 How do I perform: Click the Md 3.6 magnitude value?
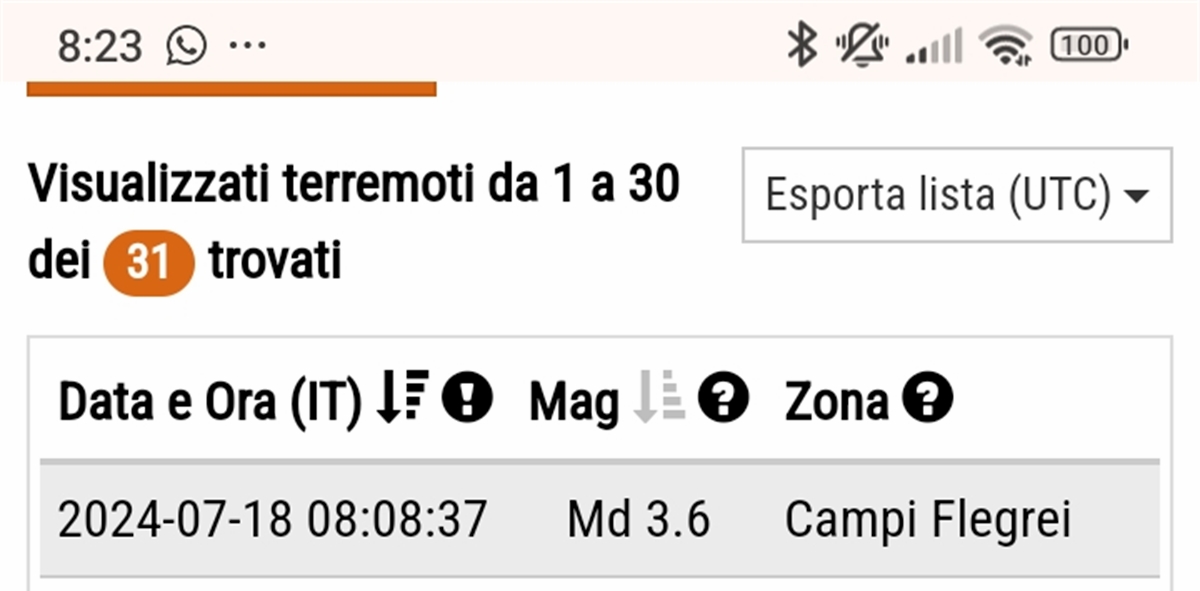[638, 520]
